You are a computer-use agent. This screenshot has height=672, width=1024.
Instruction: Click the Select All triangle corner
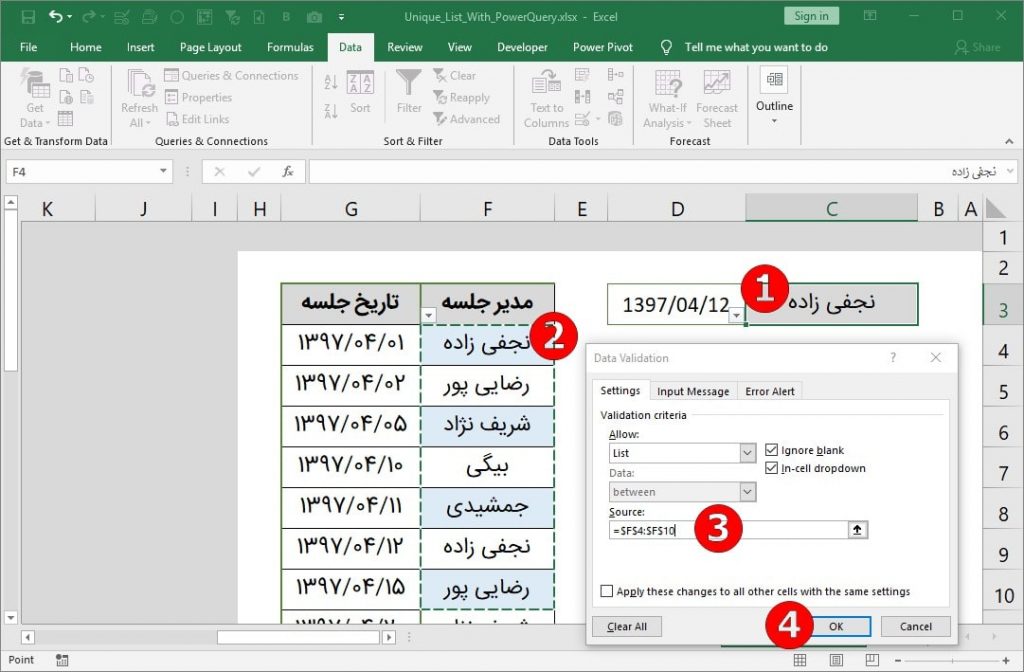(x=995, y=208)
